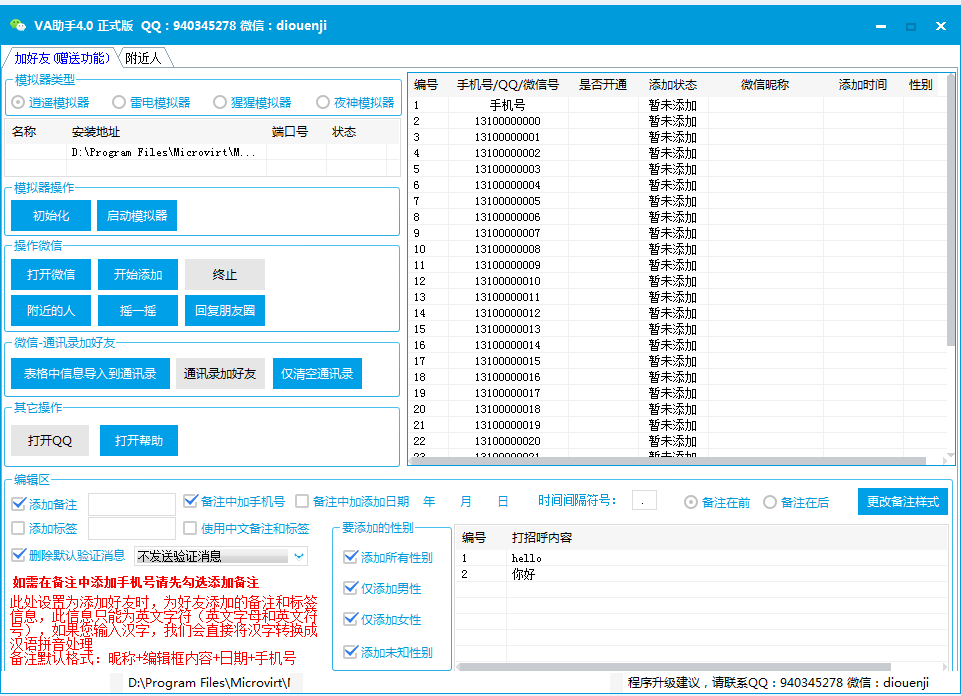The width and height of the screenshot is (961, 696).
Task: Pick the 猩猩模拟器 radio button
Action: pyautogui.click(x=253, y=102)
